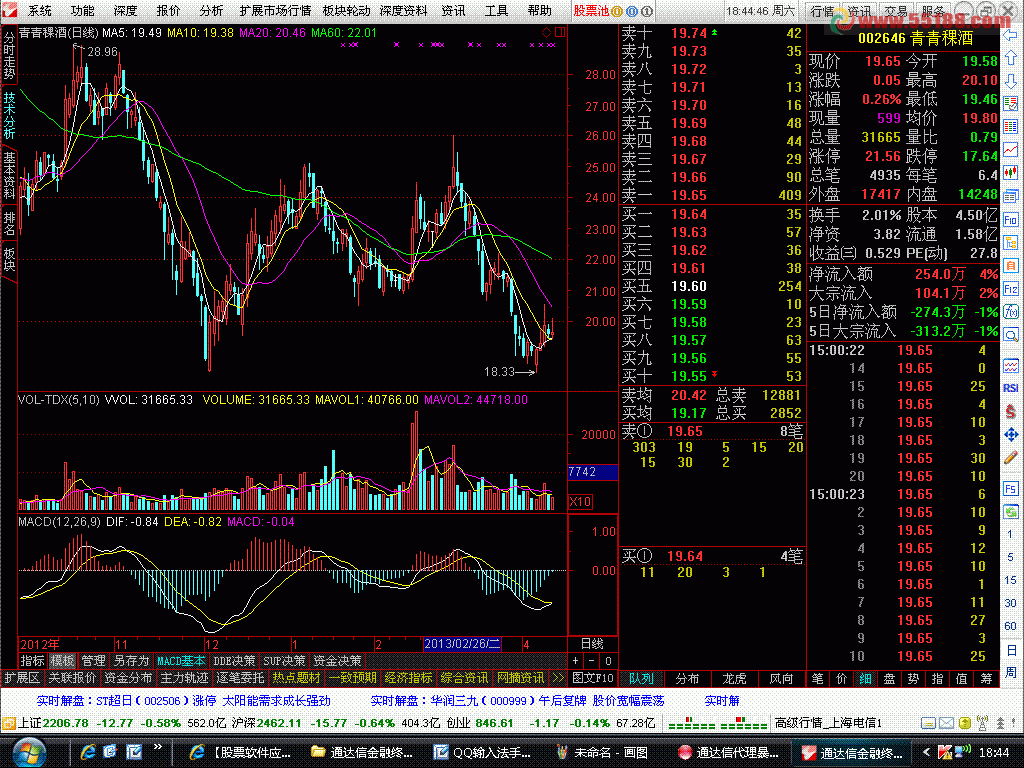1024x768 pixels.
Task: Select the 15-minute period button
Action: [x=1011, y=580]
